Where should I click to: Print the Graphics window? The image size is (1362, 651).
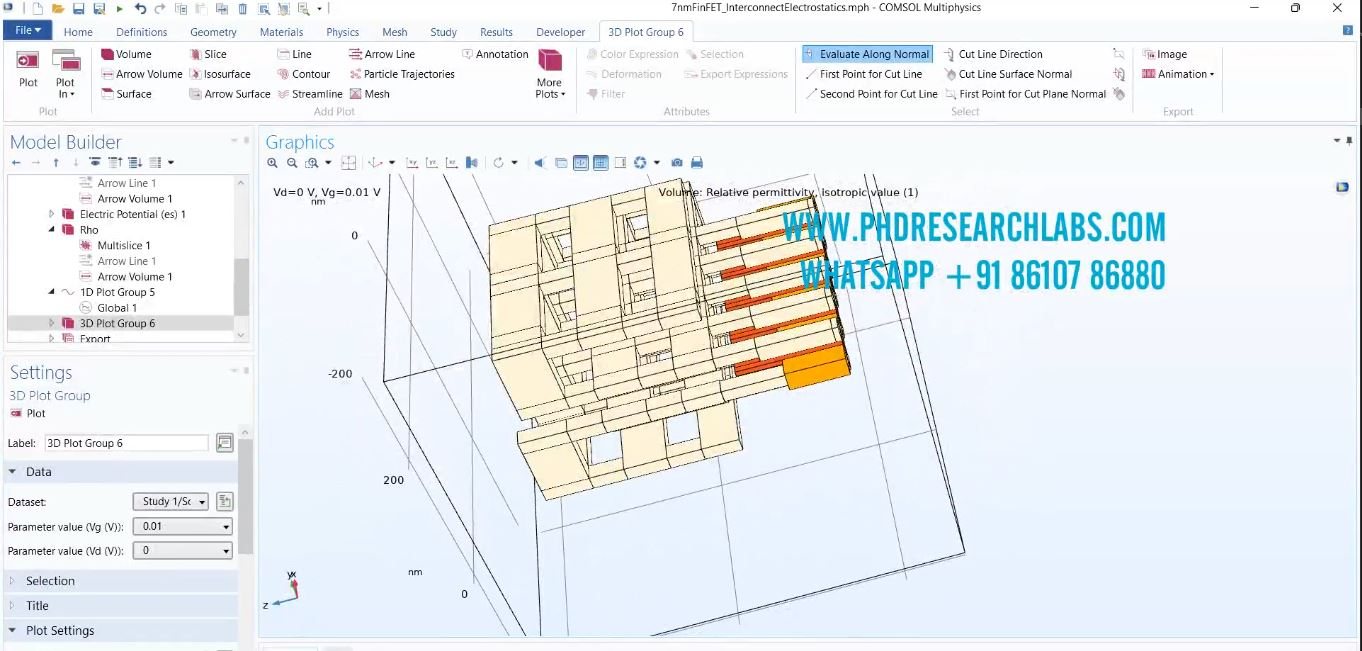coord(697,162)
